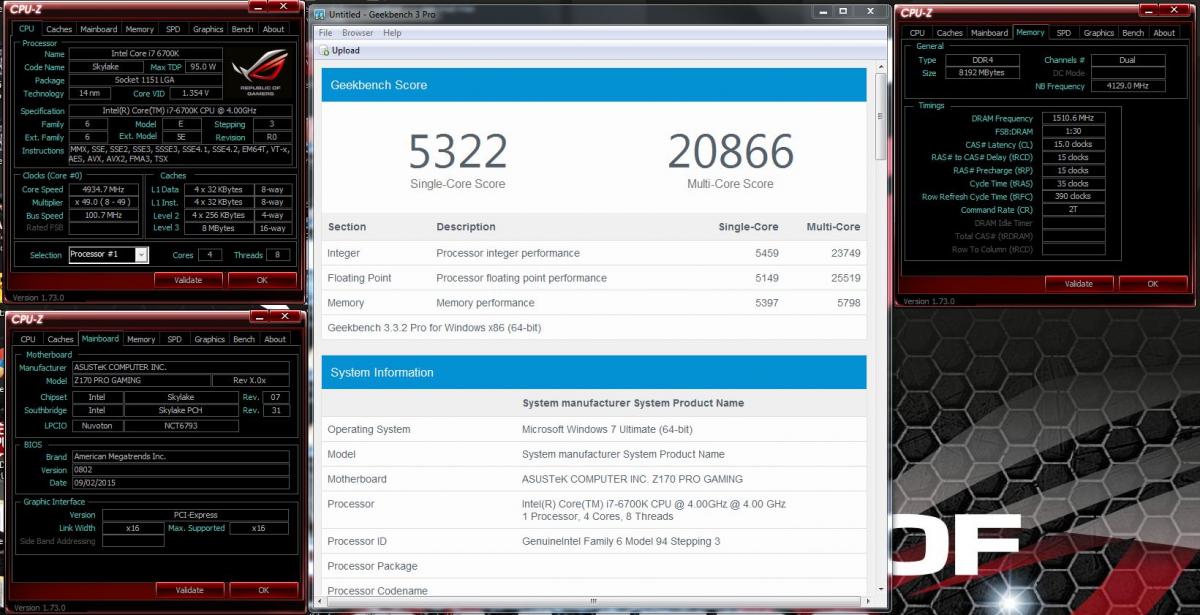Viewport: 1200px width, 615px height.
Task: Click the Operating System row in Geekbench
Action: [594, 429]
